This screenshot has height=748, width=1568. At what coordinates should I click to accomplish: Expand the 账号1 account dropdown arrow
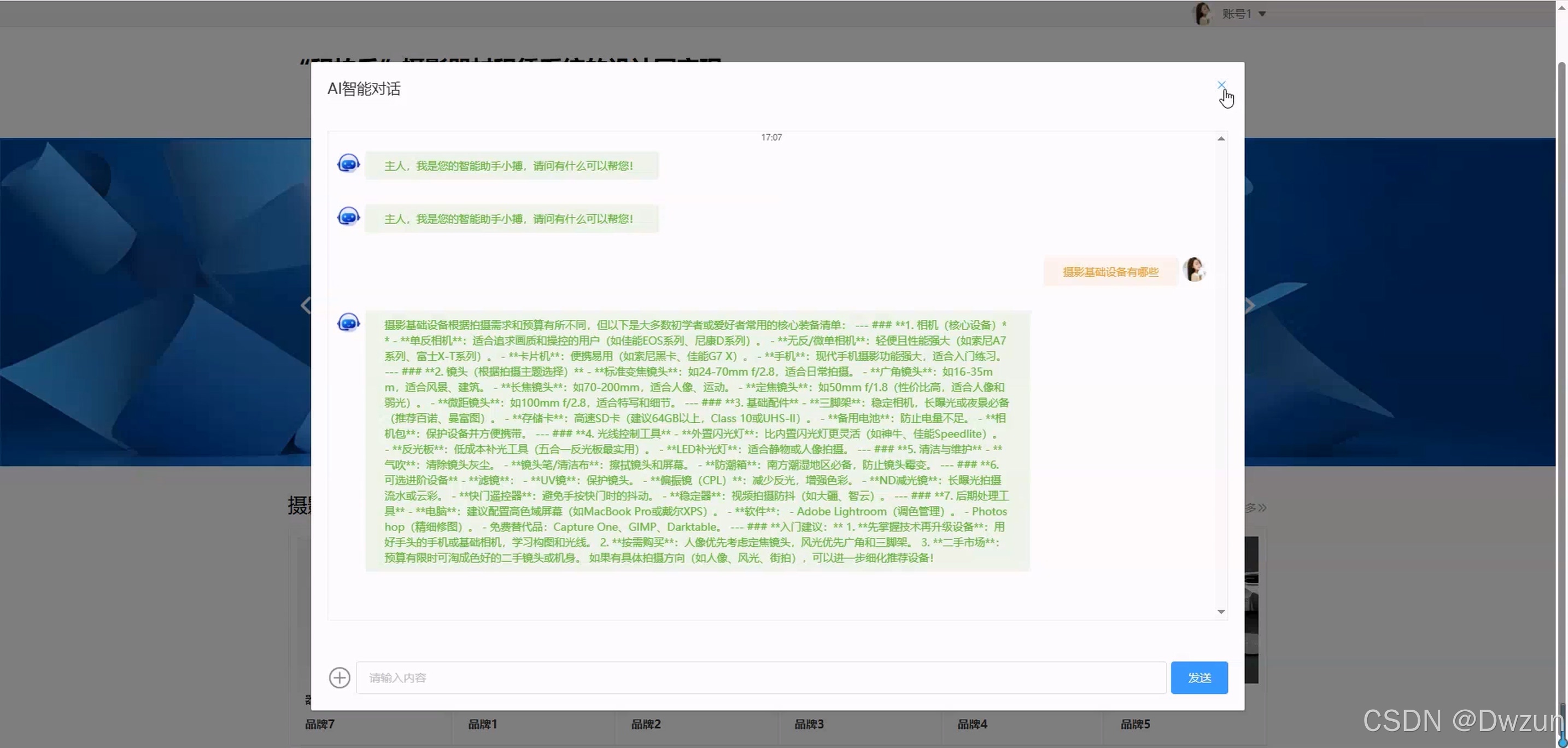click(x=1262, y=14)
